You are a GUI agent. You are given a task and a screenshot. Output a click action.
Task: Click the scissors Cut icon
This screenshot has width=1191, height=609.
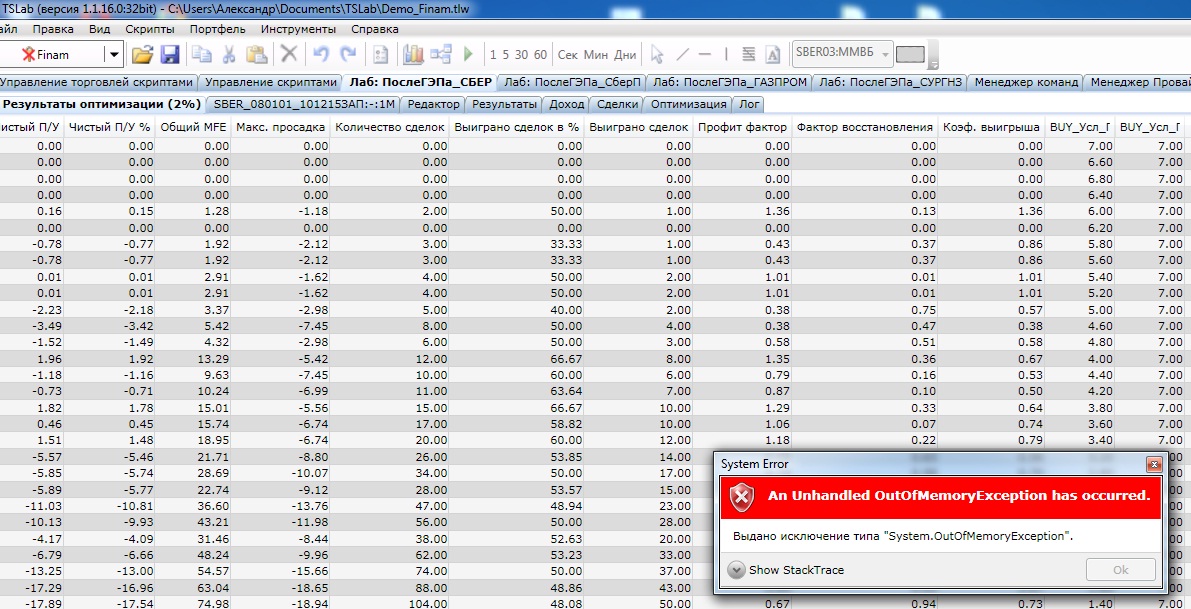[229, 55]
